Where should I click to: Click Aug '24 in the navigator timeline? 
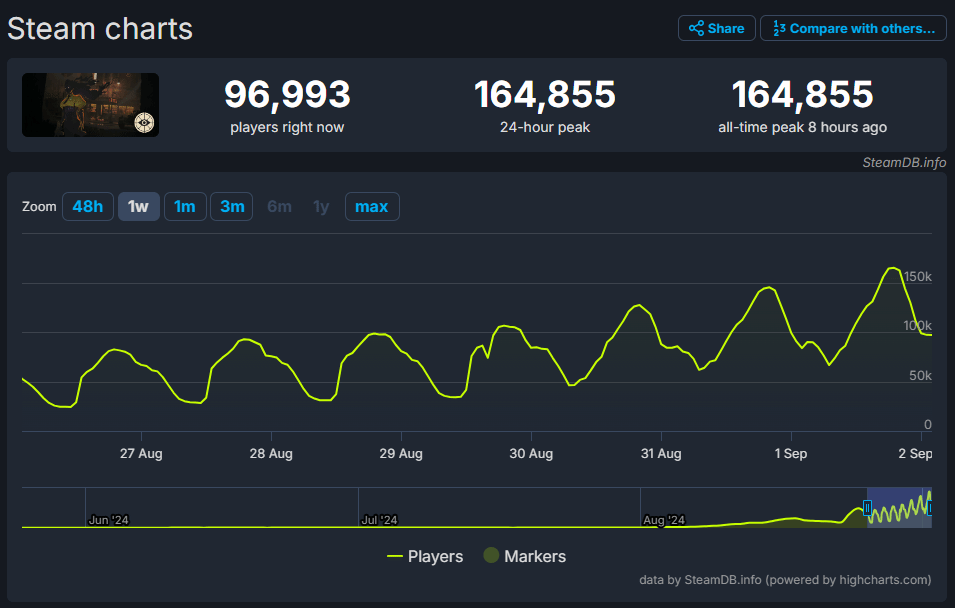click(664, 520)
